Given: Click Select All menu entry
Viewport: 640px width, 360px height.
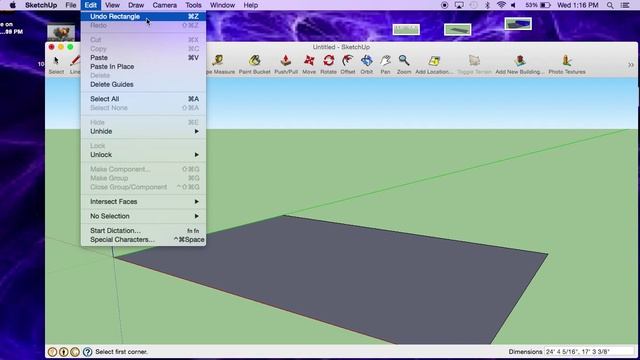Looking at the screenshot, I should pyautogui.click(x=143, y=99).
